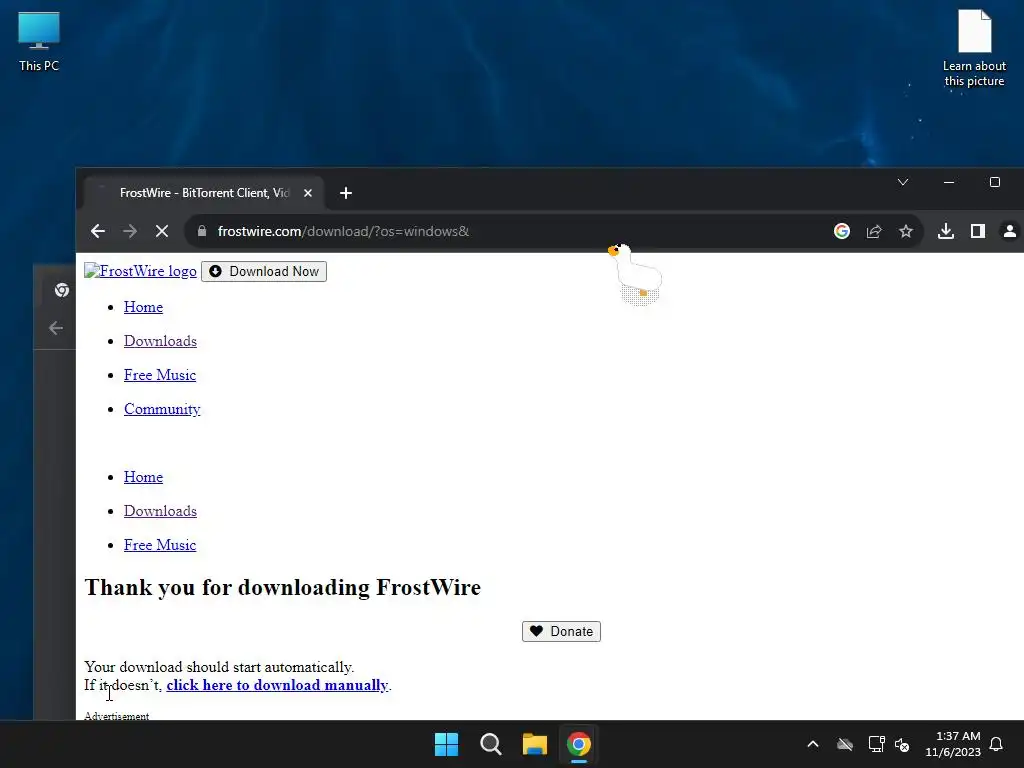
Task: Expand the tab search chevron
Action: click(x=903, y=182)
